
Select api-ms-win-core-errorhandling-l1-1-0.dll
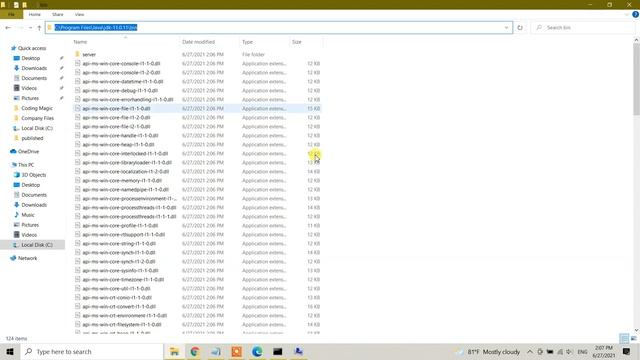[x=128, y=100]
